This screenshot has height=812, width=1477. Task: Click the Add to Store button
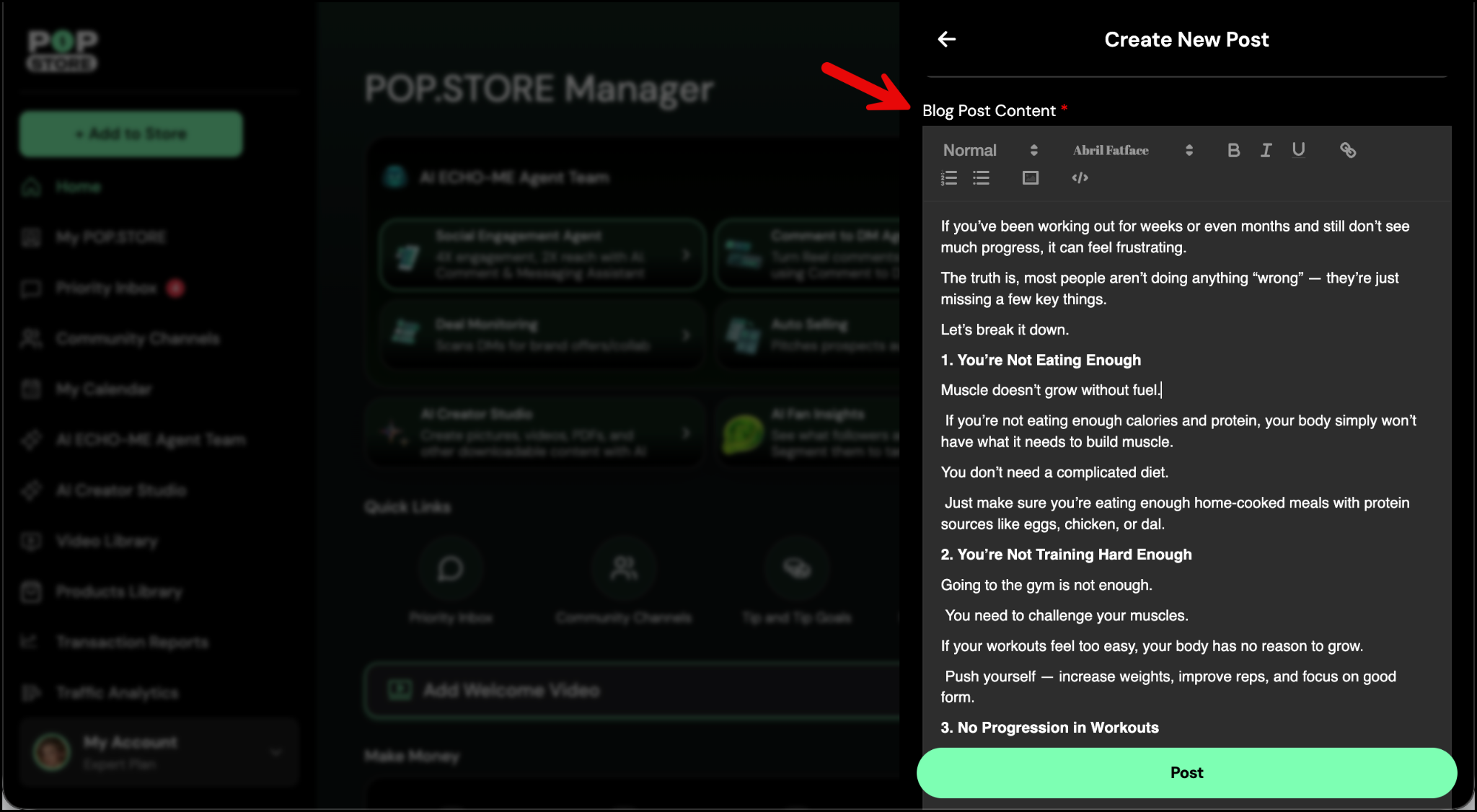(x=131, y=134)
